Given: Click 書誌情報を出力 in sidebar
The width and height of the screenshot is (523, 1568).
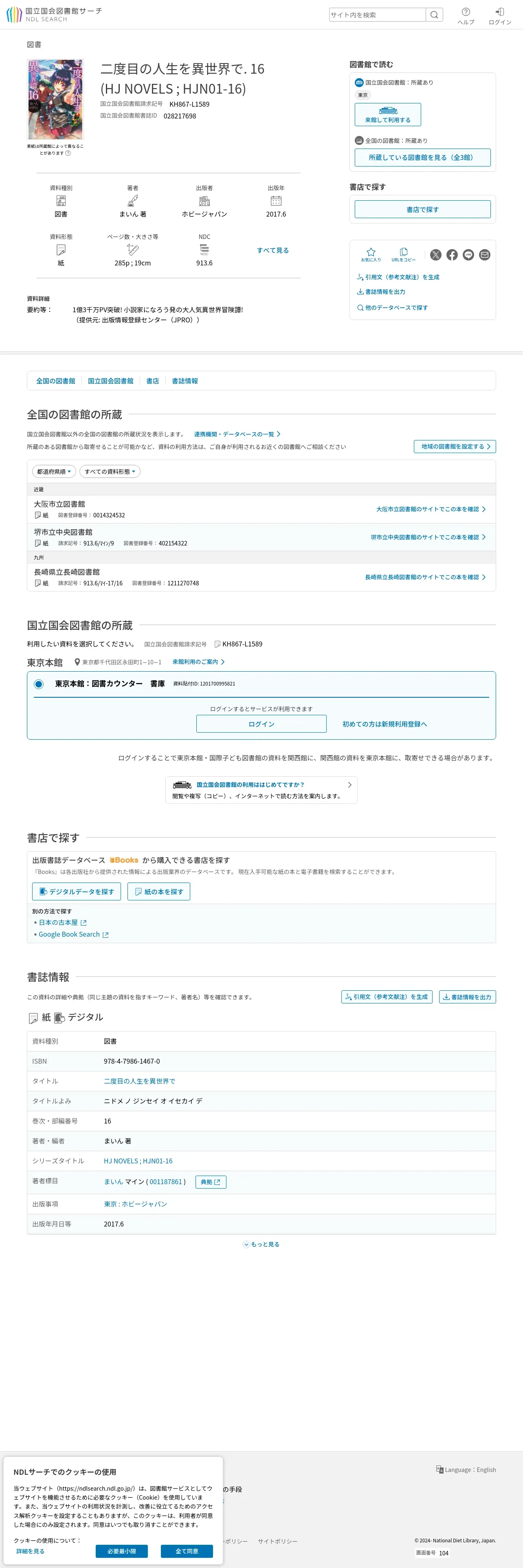Looking at the screenshot, I should click(x=381, y=292).
